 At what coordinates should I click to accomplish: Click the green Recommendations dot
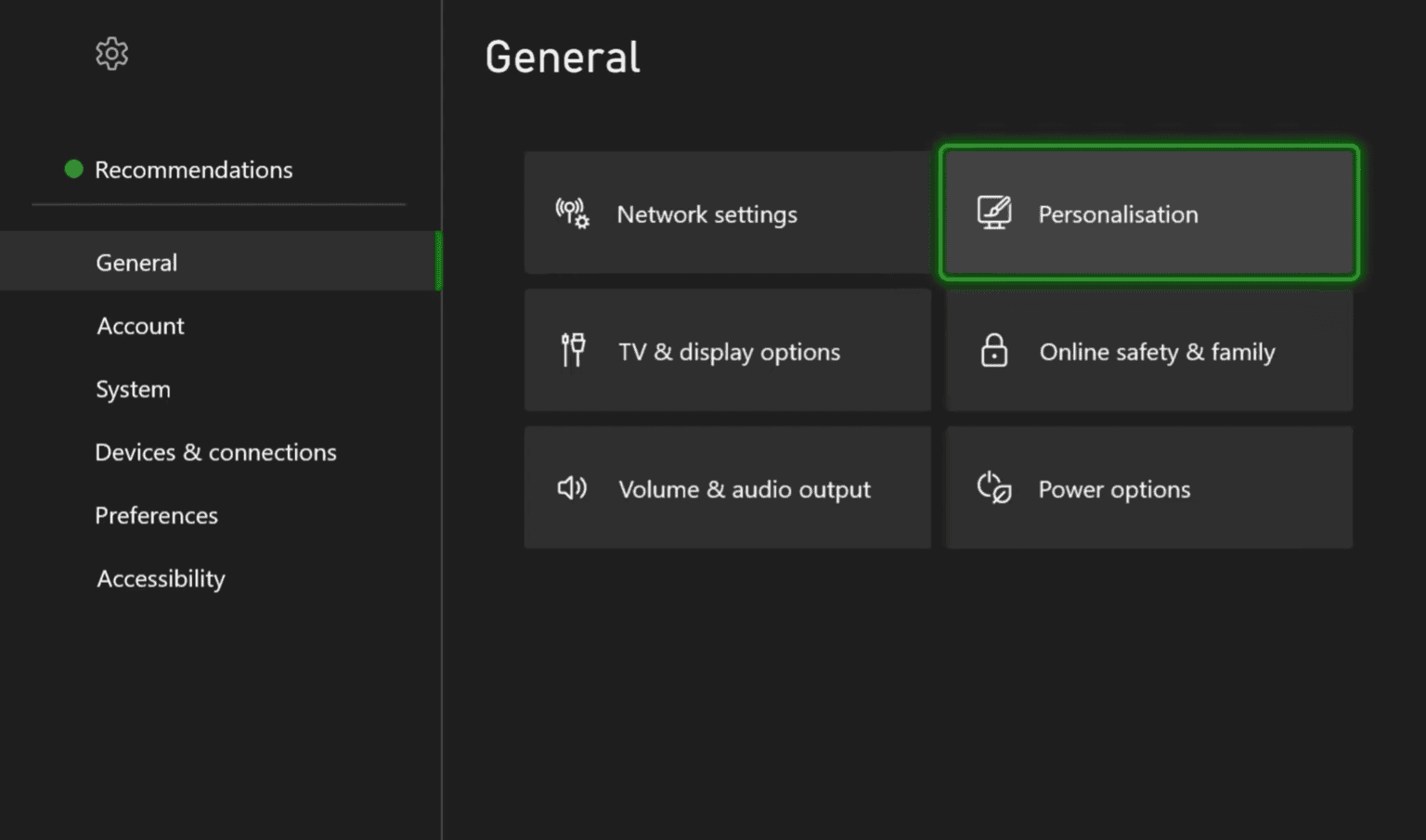pos(73,169)
